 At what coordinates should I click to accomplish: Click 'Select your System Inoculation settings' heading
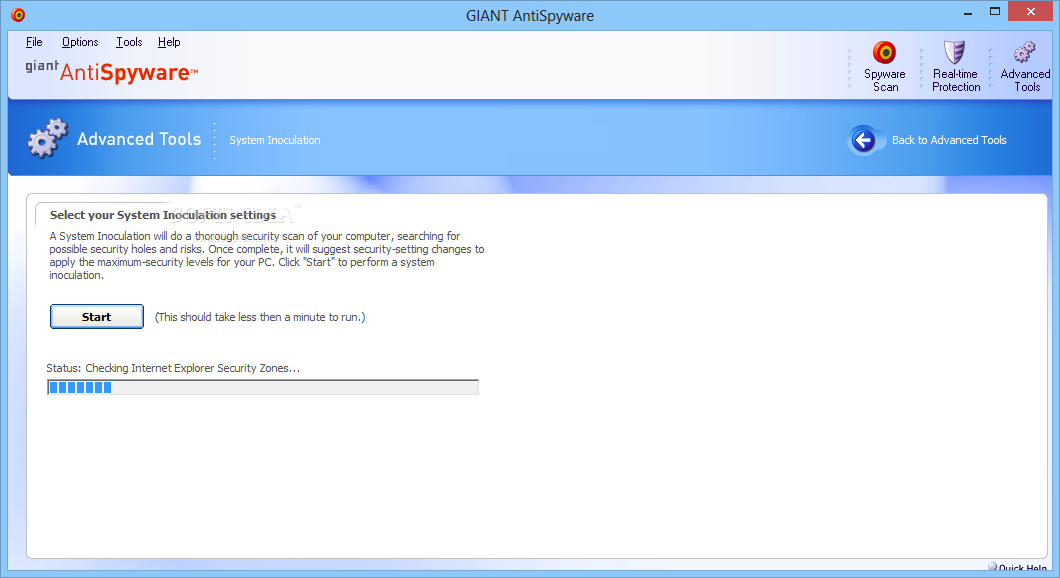(x=163, y=215)
